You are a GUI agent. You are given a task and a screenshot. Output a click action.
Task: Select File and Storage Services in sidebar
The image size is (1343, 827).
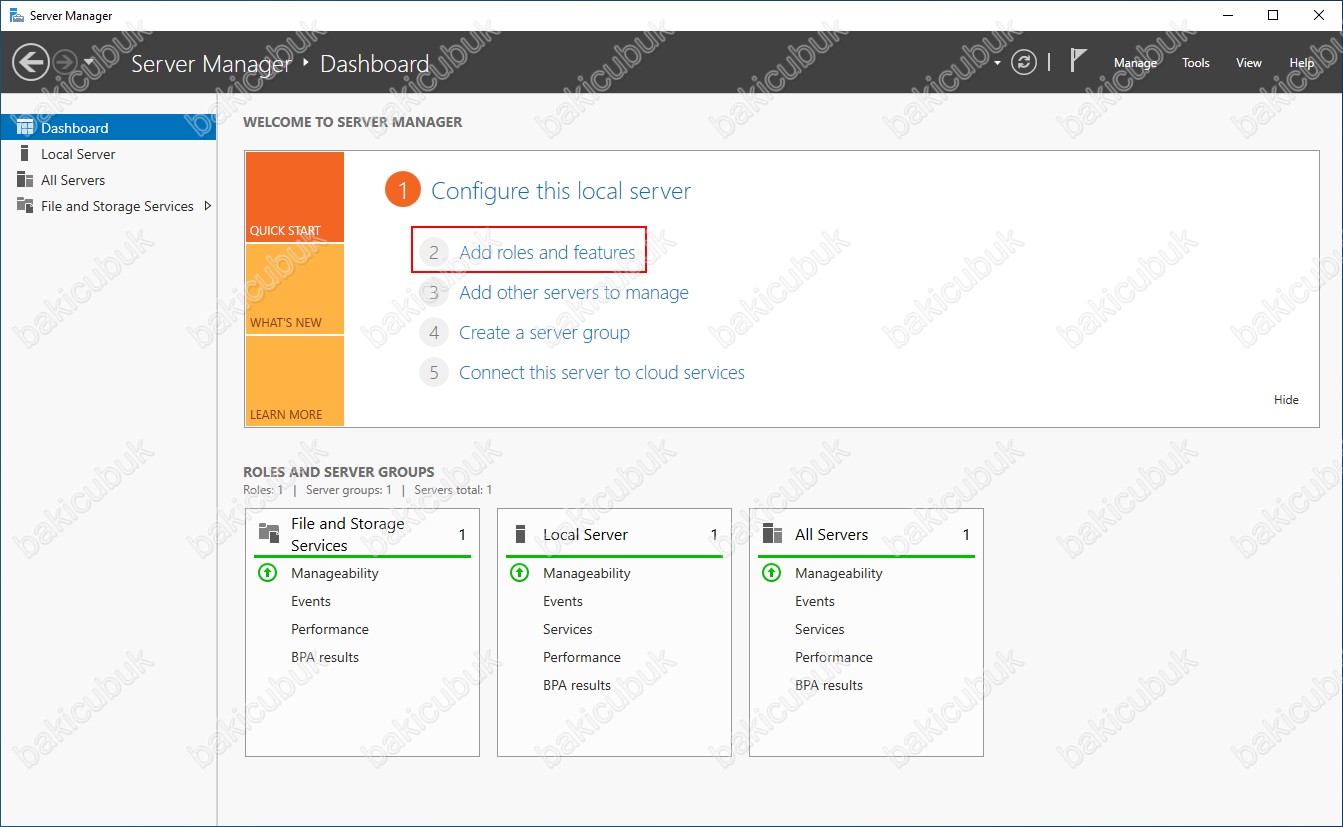[108, 206]
